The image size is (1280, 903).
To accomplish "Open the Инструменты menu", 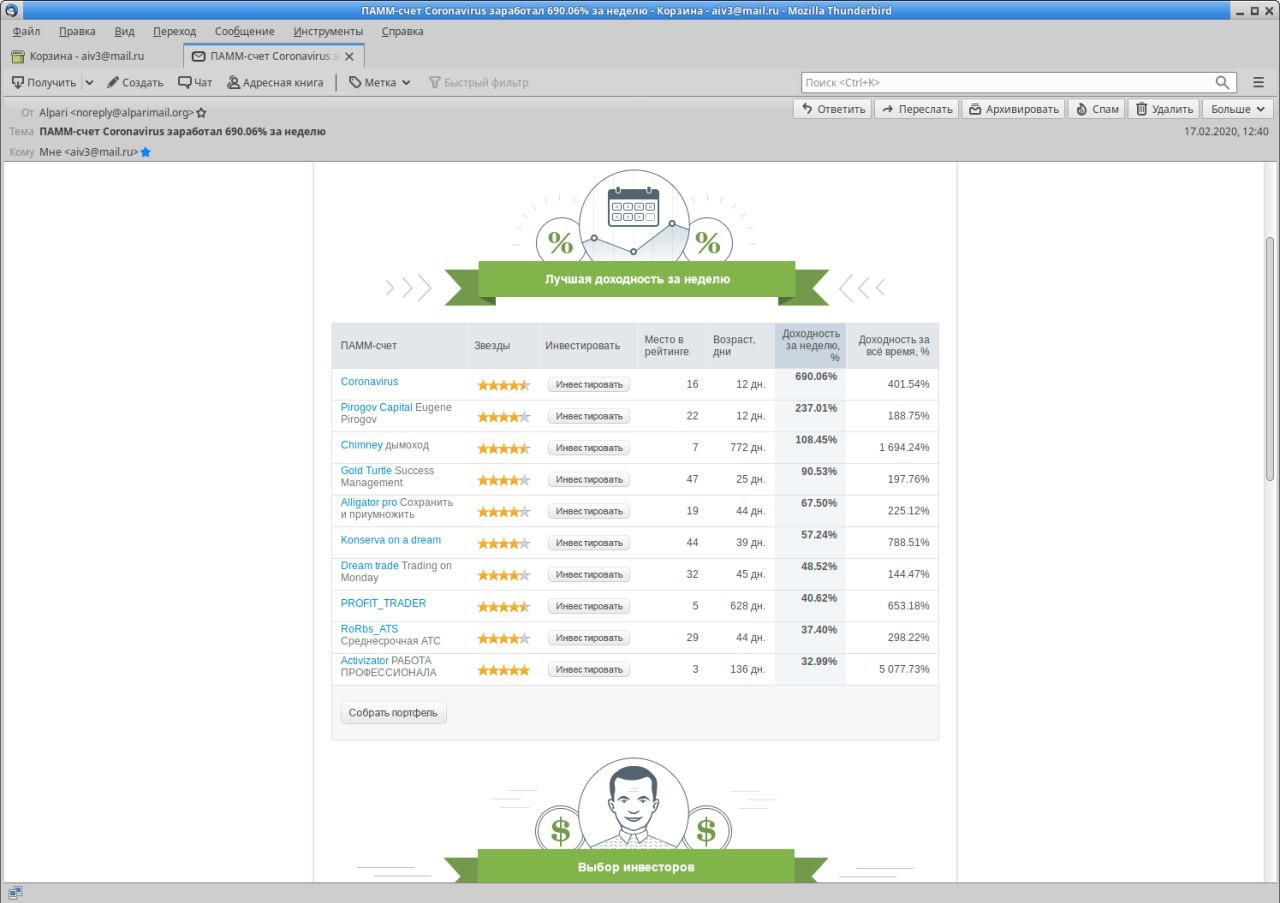I will click(328, 31).
